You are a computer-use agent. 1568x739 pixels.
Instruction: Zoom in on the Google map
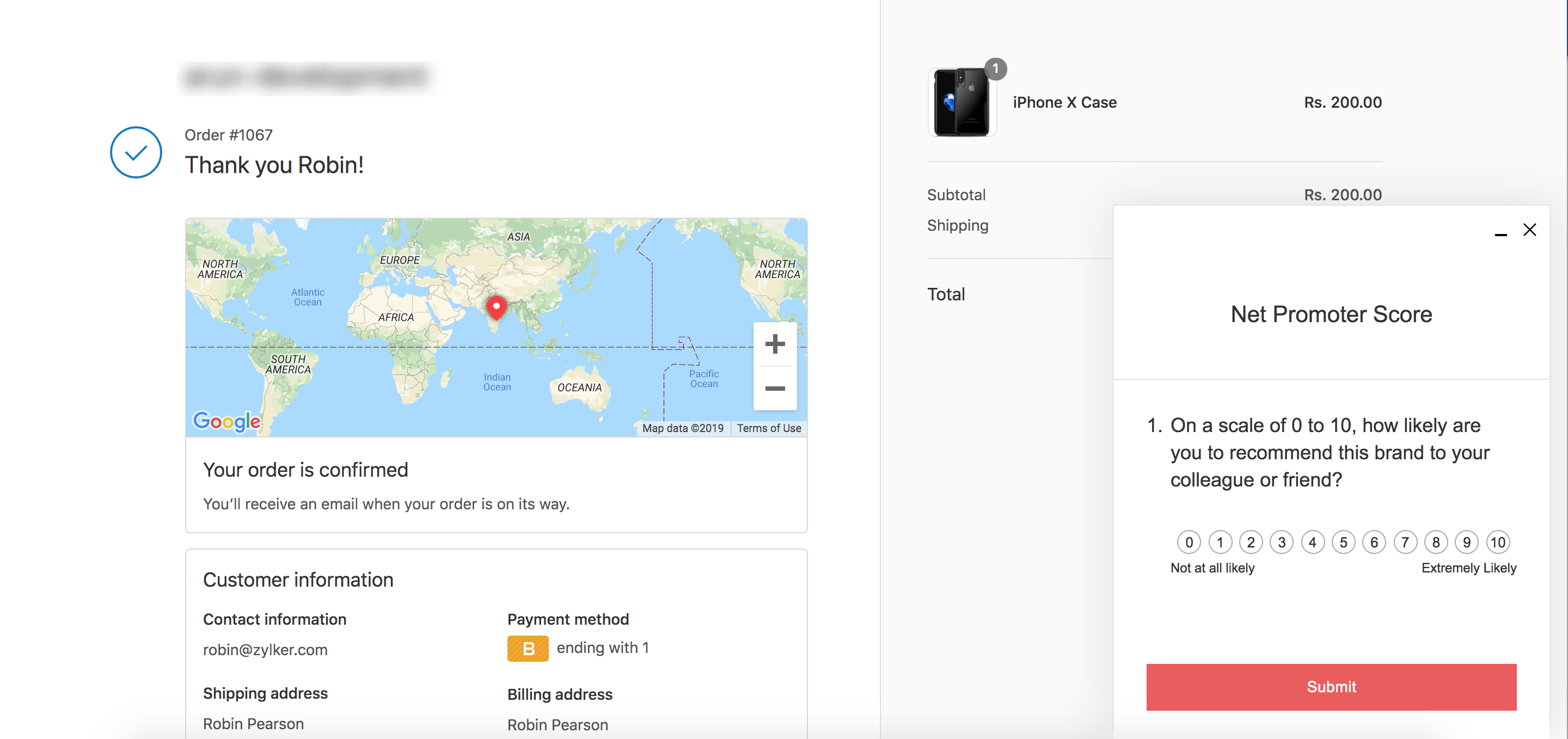pyautogui.click(x=775, y=344)
